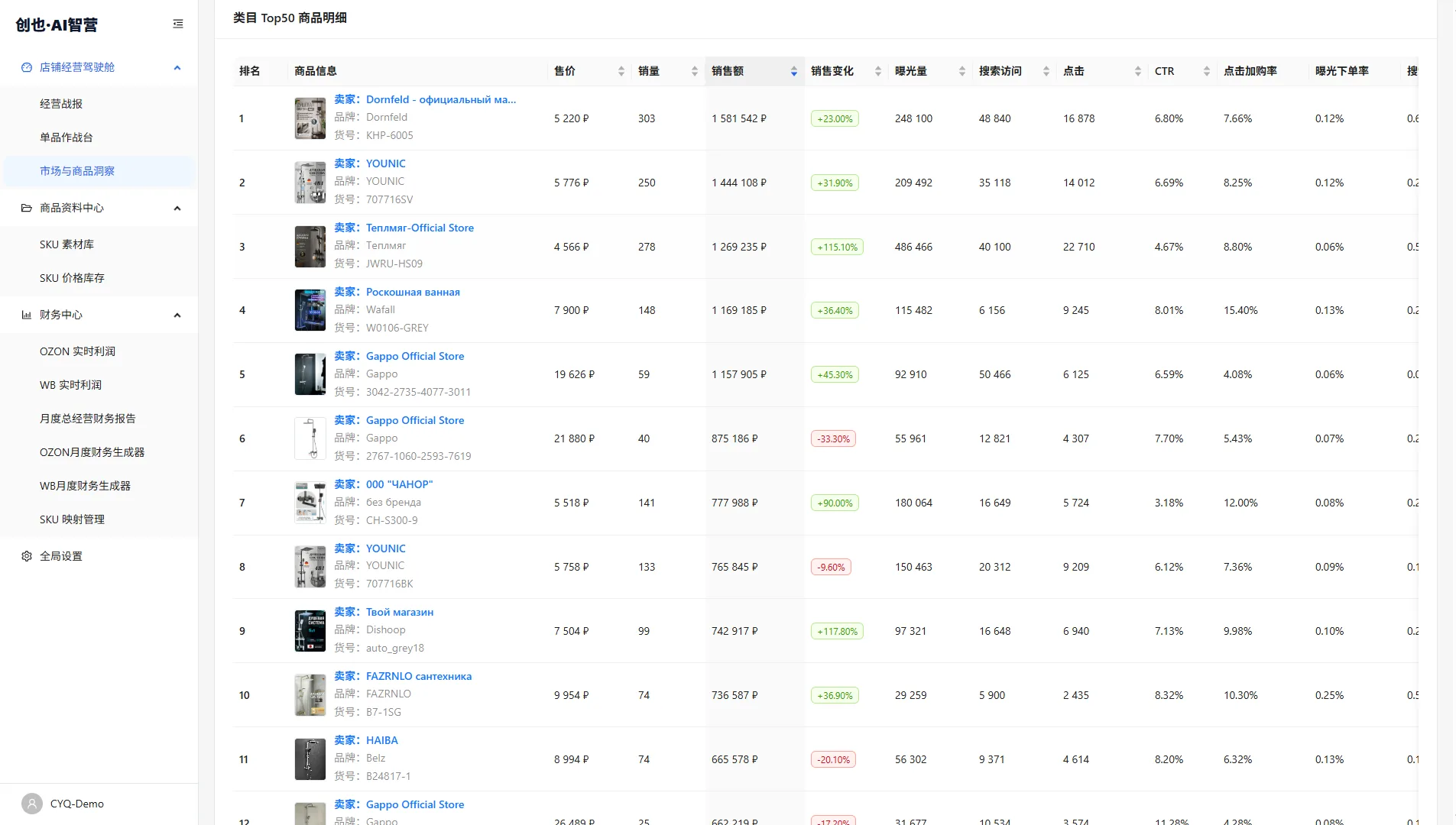Open OZON月度财务生成器 page
1456x825 pixels.
tap(99, 452)
